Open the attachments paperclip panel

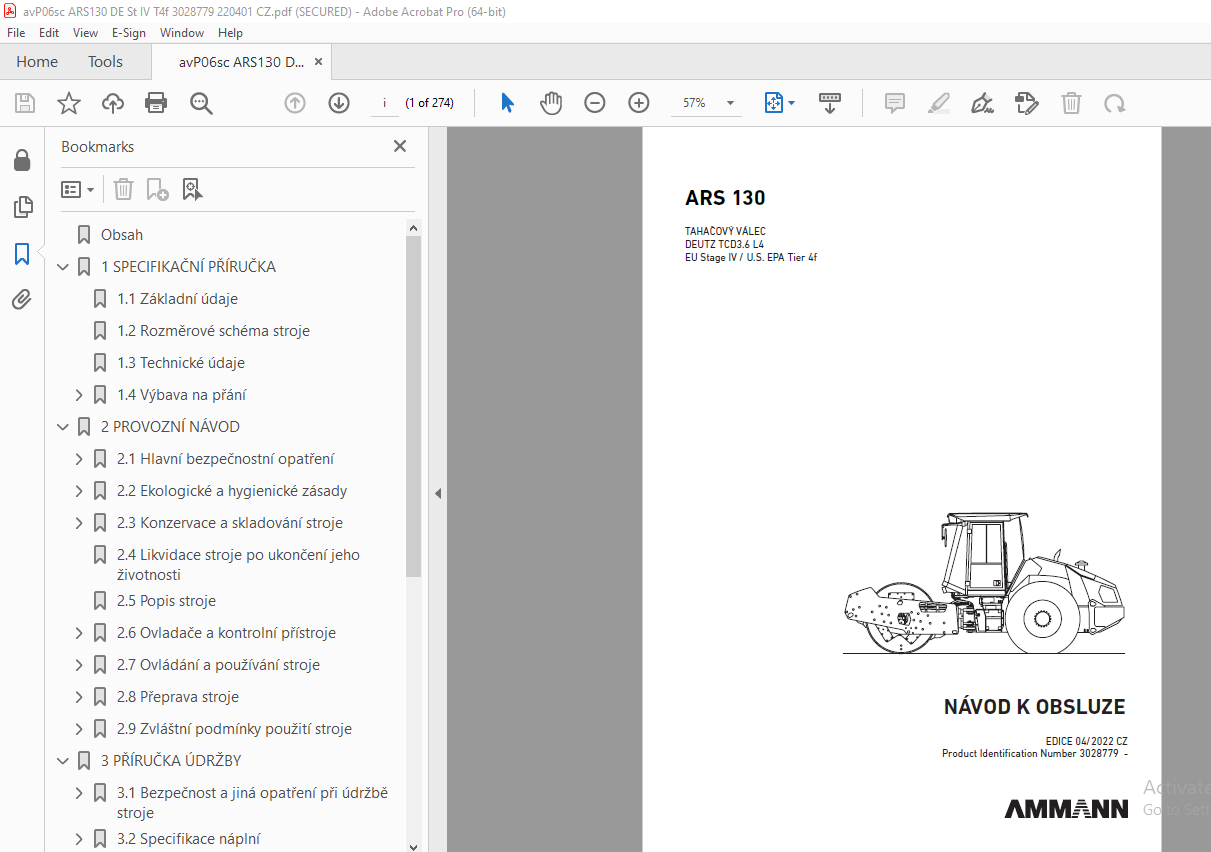[22, 299]
